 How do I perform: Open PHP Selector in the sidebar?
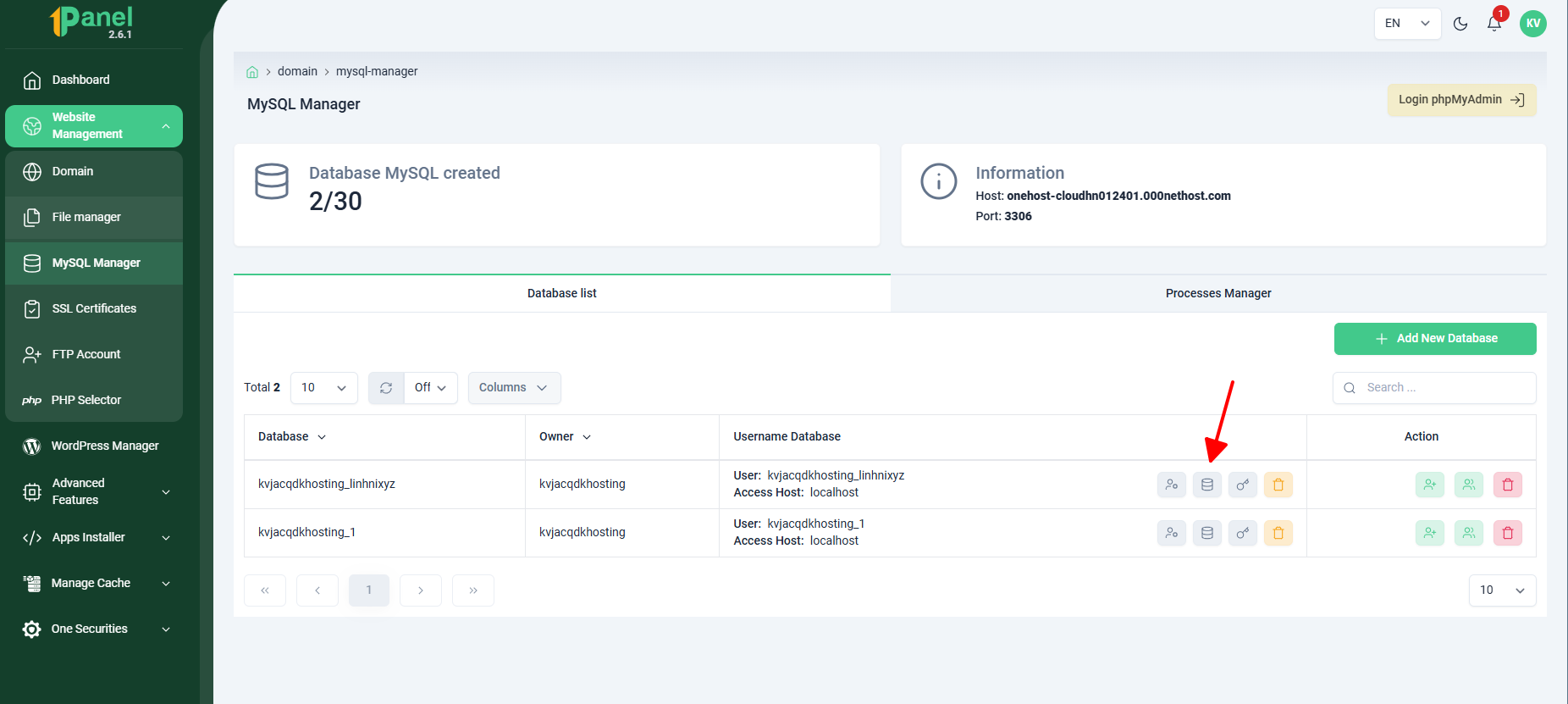[x=94, y=401]
